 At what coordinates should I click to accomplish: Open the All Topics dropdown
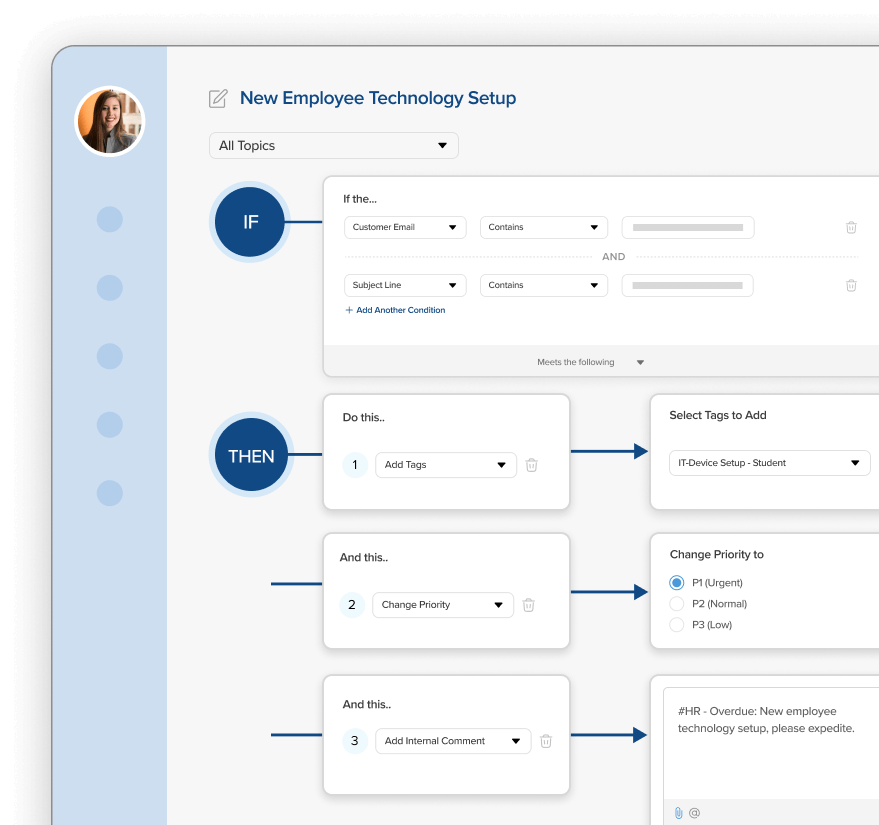coord(333,146)
